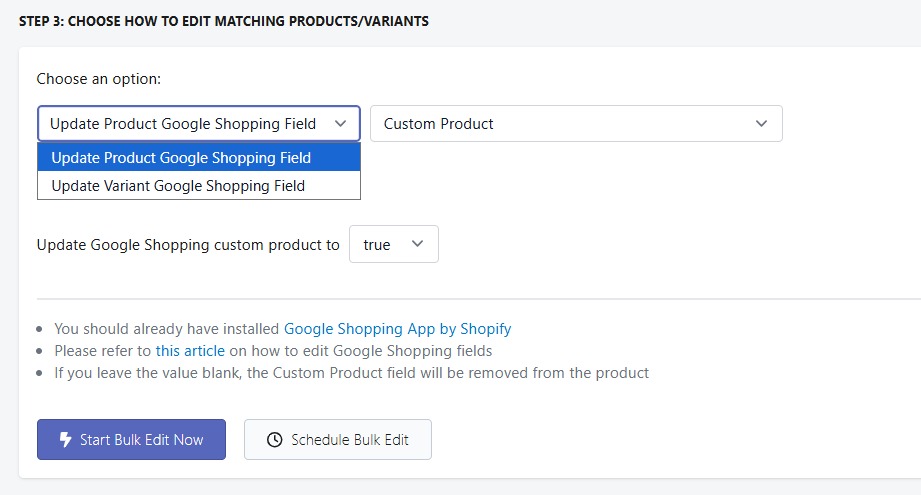Click "Update Google Shopping custom product to" label
Image resolution: width=921 pixels, height=495 pixels.
pos(188,245)
